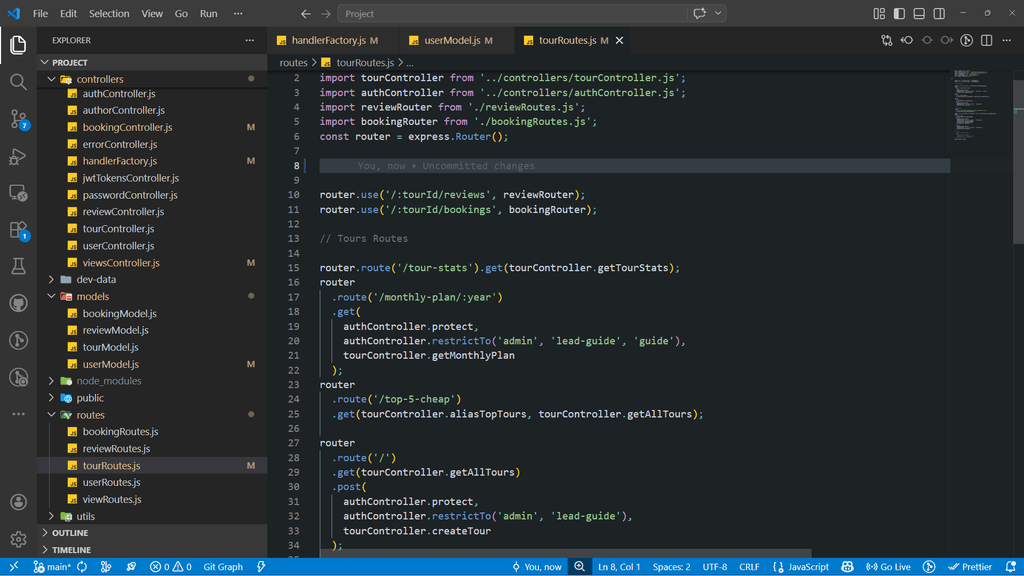
Task: Click the Split Editor Right icon
Action: tap(987, 41)
